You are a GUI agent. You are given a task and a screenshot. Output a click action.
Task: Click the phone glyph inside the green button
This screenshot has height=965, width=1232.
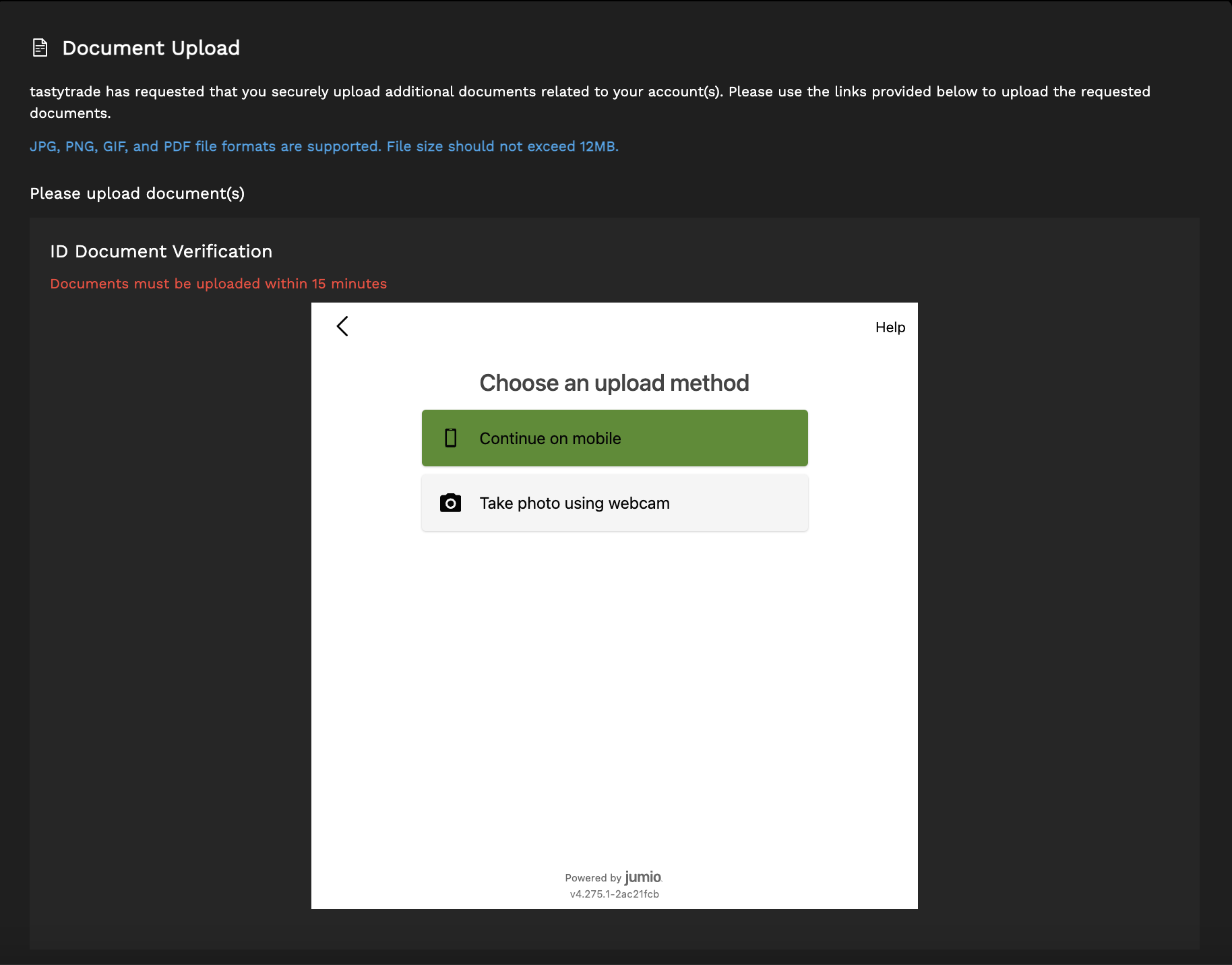coord(450,438)
